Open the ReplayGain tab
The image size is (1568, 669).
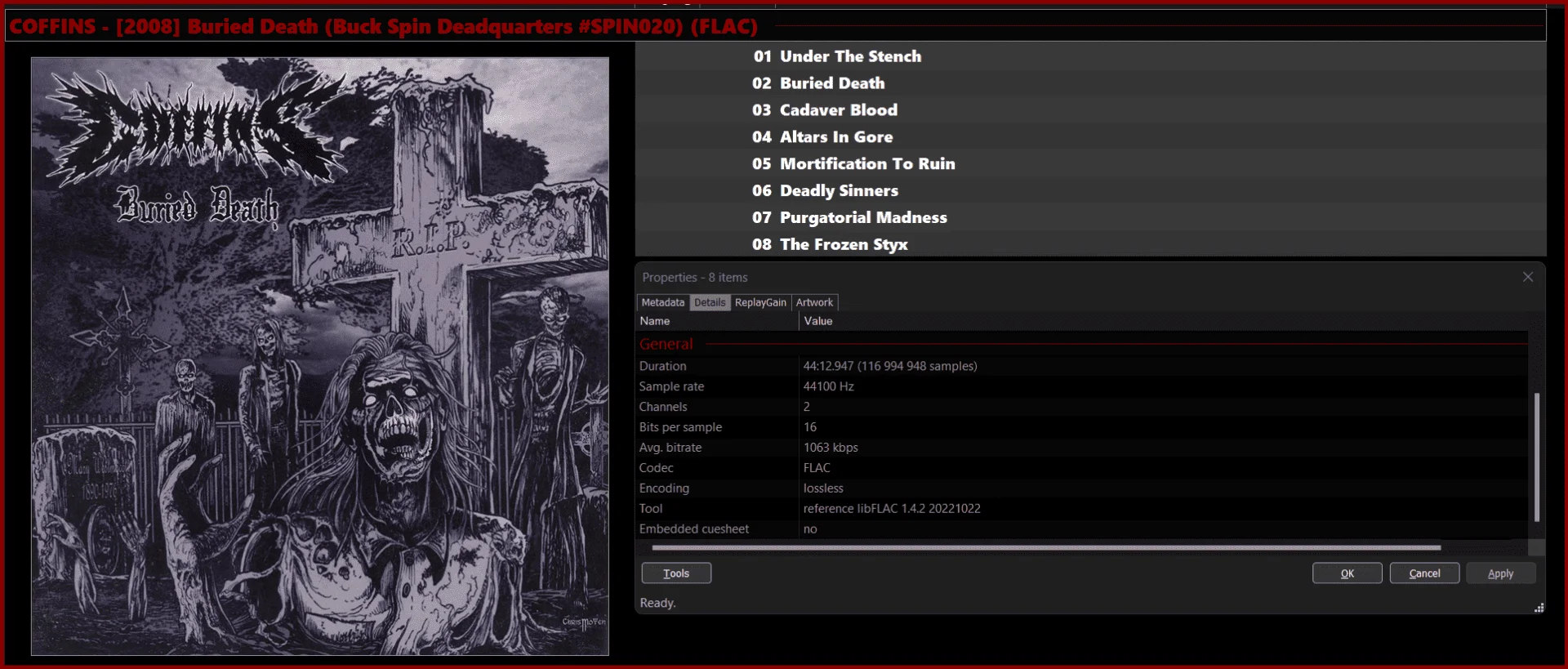coord(760,302)
